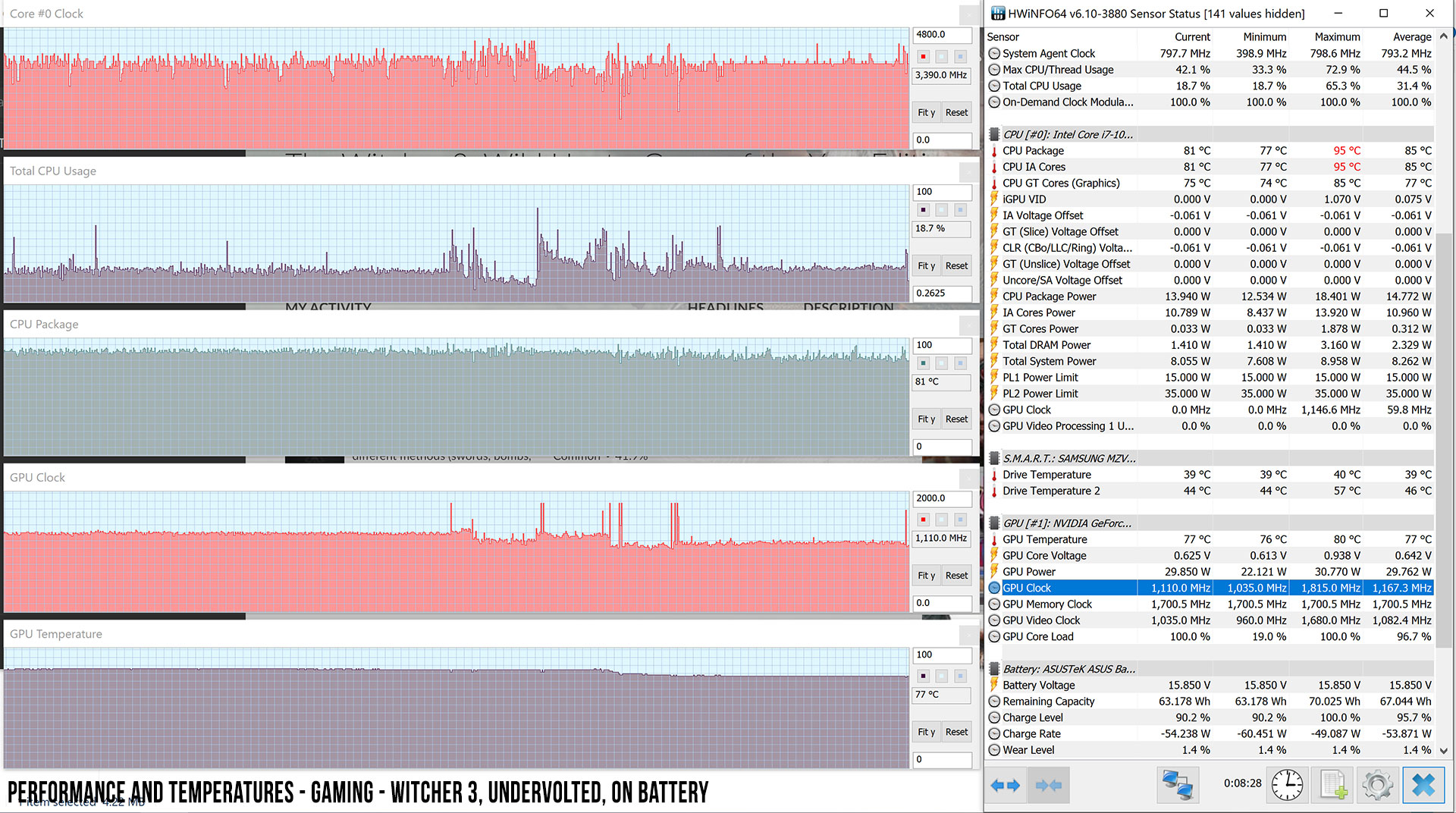The width and height of the screenshot is (1456, 813).
Task: Click the expand sensor columns arrows icon
Action: (1005, 786)
